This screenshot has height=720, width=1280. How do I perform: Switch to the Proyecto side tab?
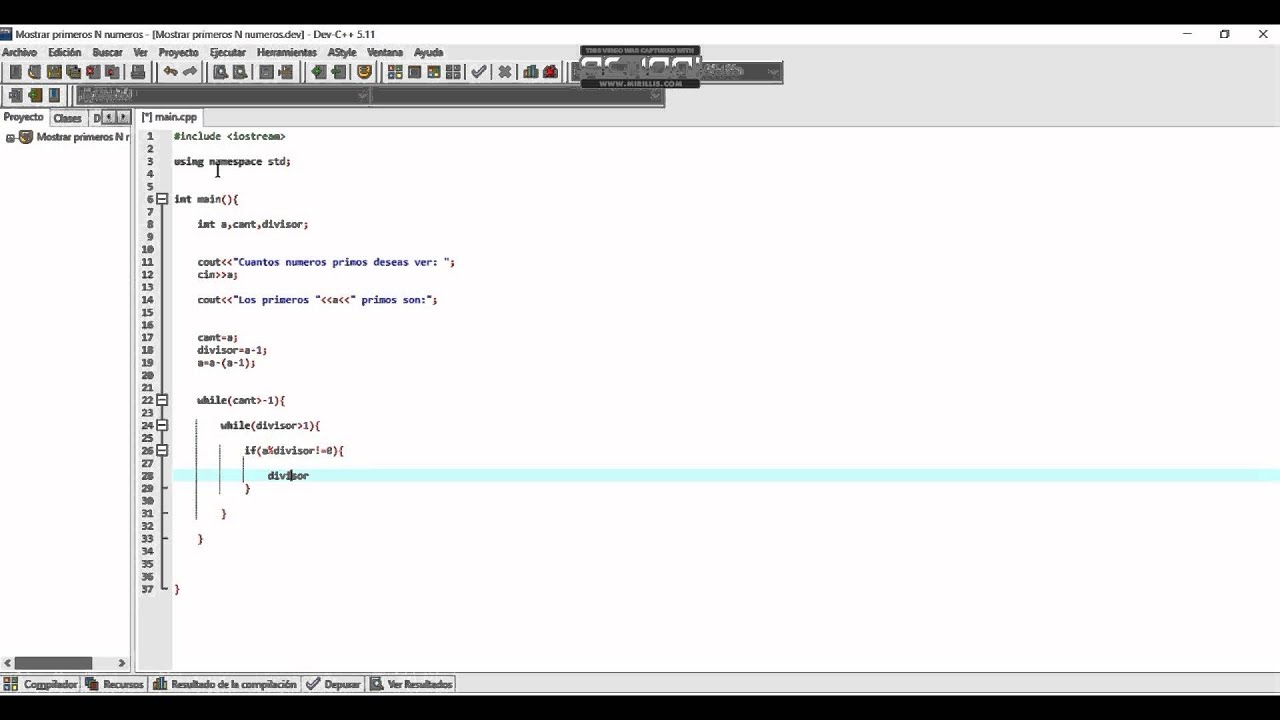pyautogui.click(x=24, y=117)
